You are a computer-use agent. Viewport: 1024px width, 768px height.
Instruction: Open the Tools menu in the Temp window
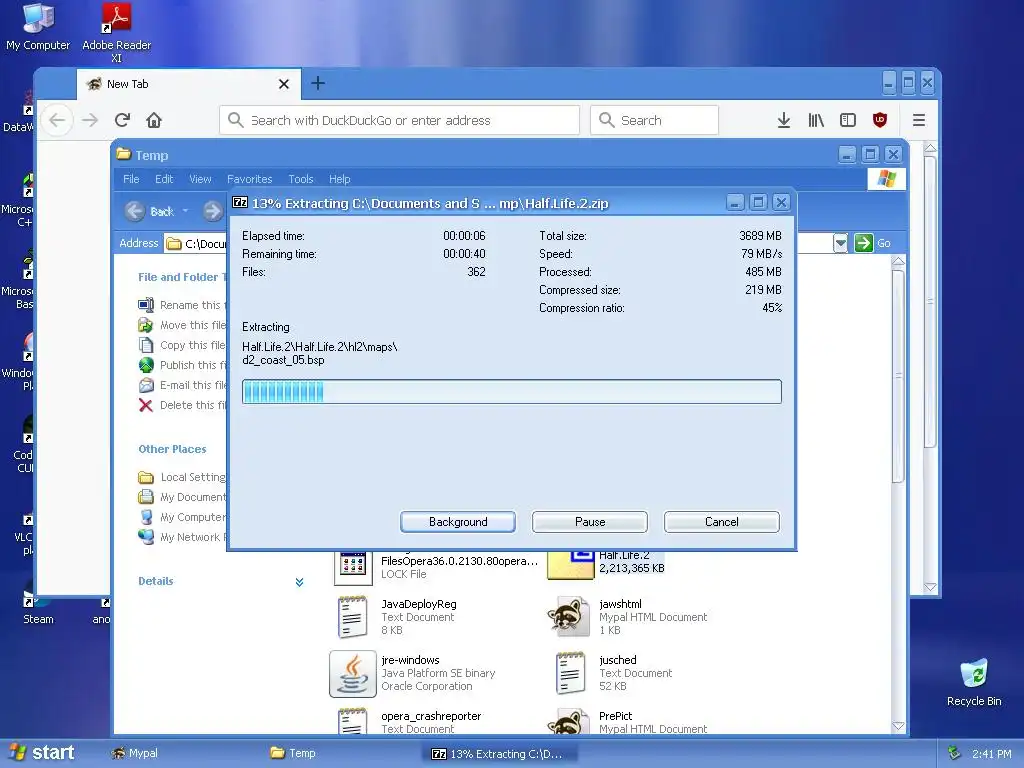(x=300, y=179)
